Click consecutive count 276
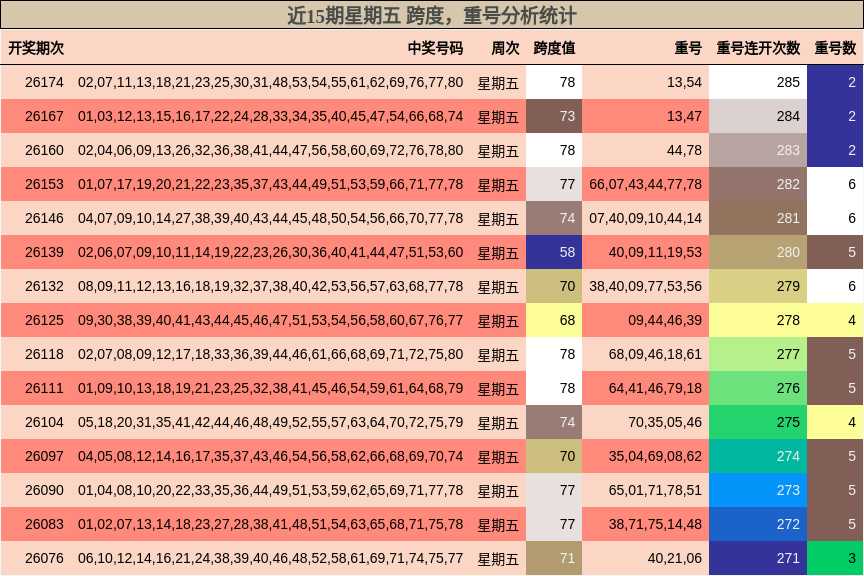Viewport: 864px width, 576px height. click(758, 389)
